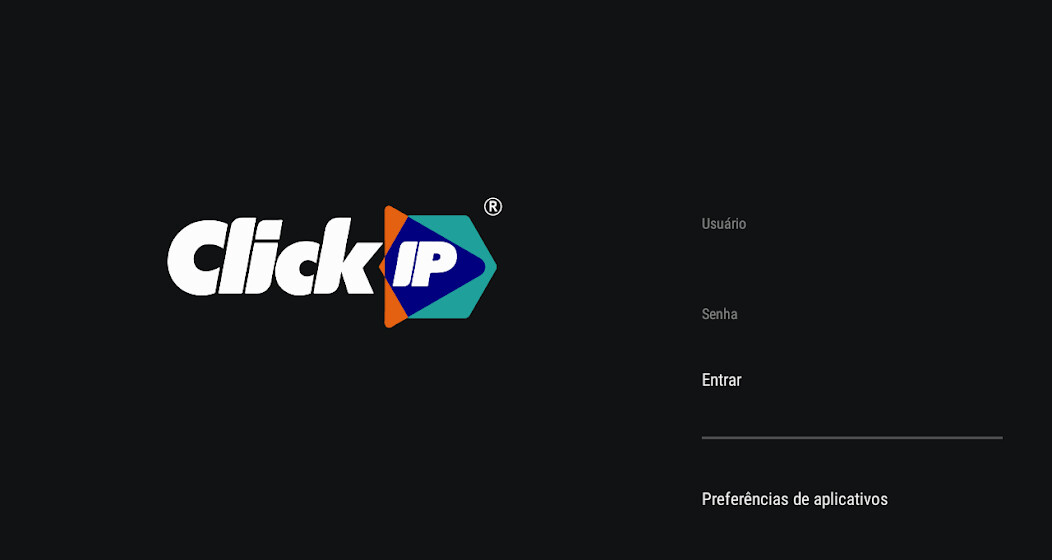Image resolution: width=1052 pixels, height=560 pixels.
Task: Click the large letter C of logo
Action: point(195,258)
